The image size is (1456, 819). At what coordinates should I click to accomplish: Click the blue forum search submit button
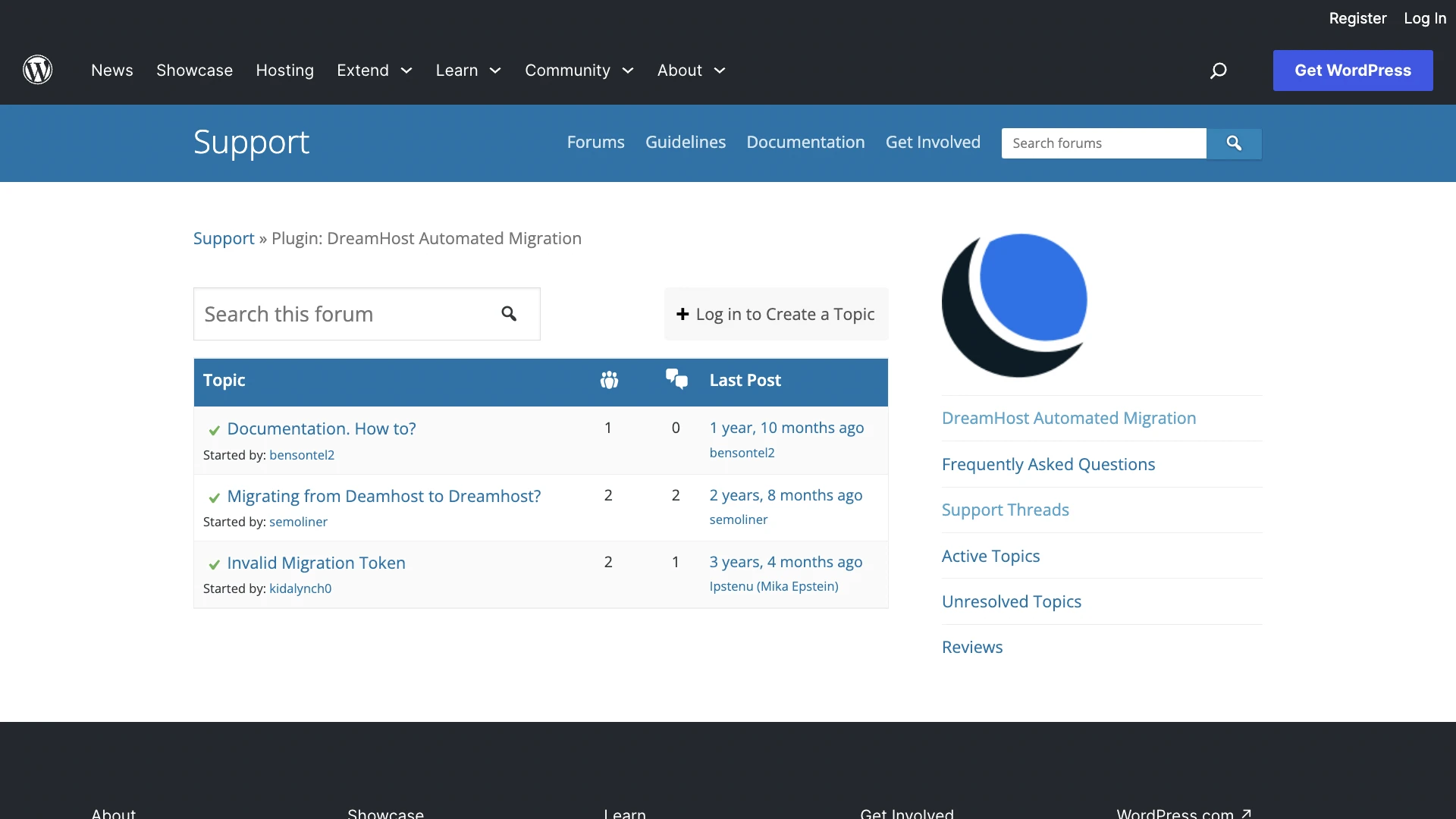(1234, 143)
